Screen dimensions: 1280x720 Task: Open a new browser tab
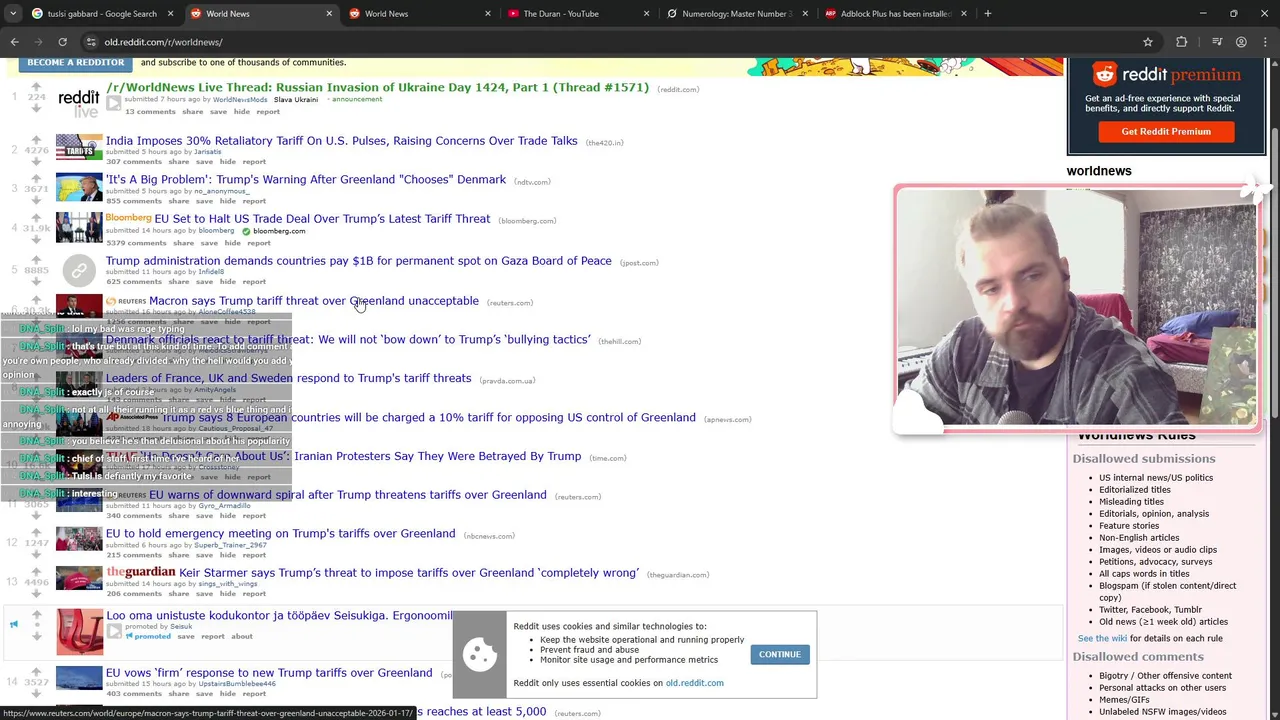[987, 14]
